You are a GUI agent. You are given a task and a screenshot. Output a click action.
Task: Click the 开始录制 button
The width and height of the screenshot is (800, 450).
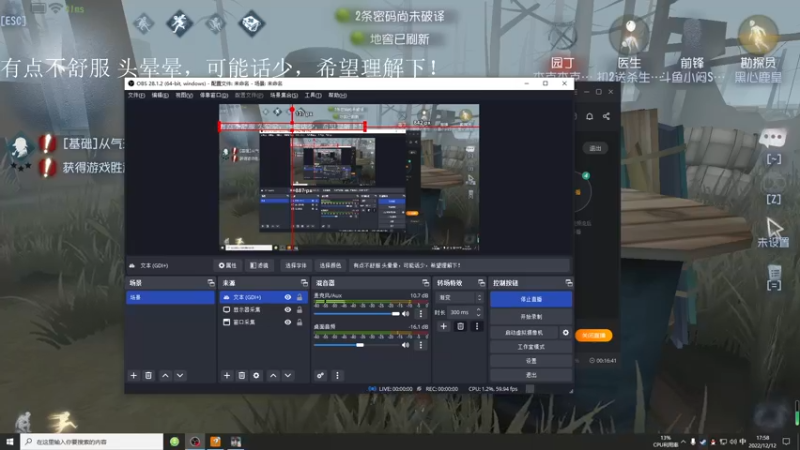[x=531, y=317]
